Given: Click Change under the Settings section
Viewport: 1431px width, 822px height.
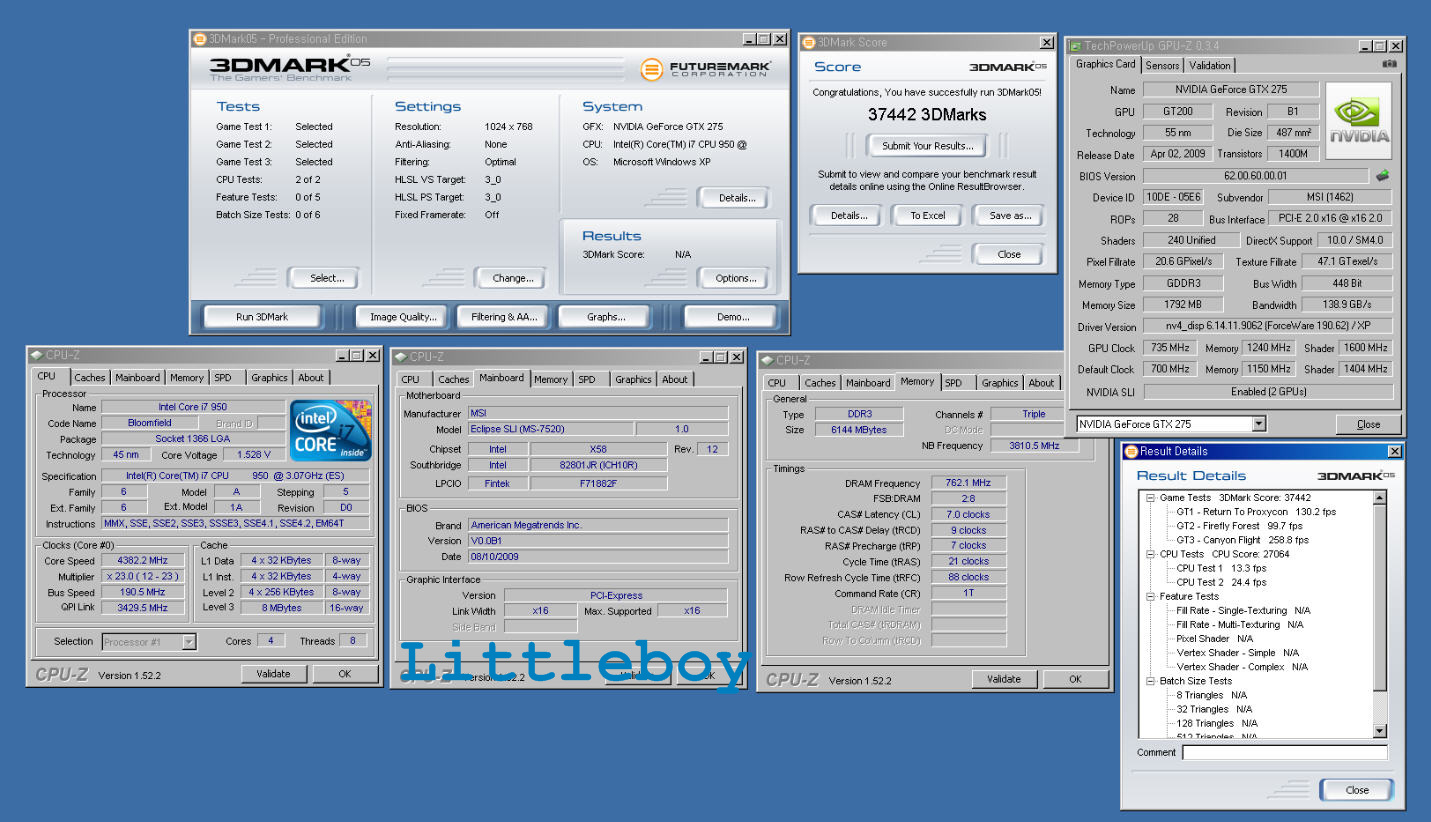Looking at the screenshot, I should (513, 279).
